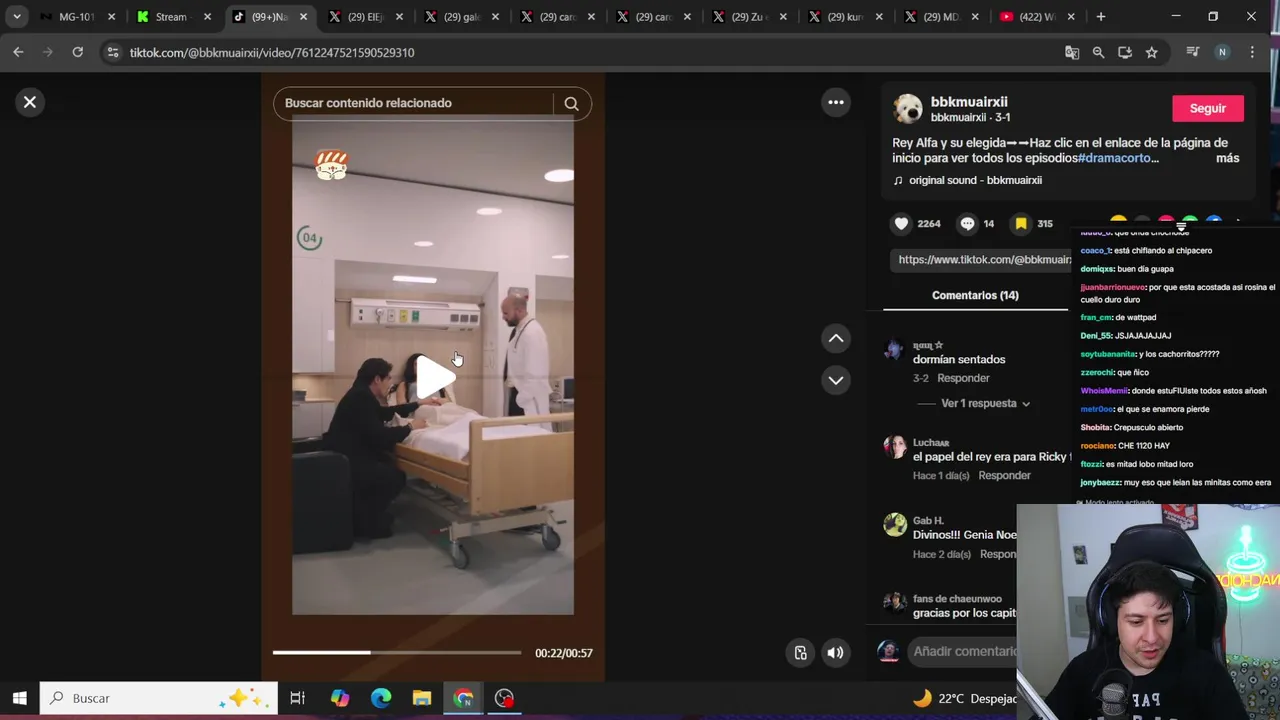This screenshot has height=720, width=1280.
Task: Switch to the Stream browser tab
Action: (x=170, y=17)
